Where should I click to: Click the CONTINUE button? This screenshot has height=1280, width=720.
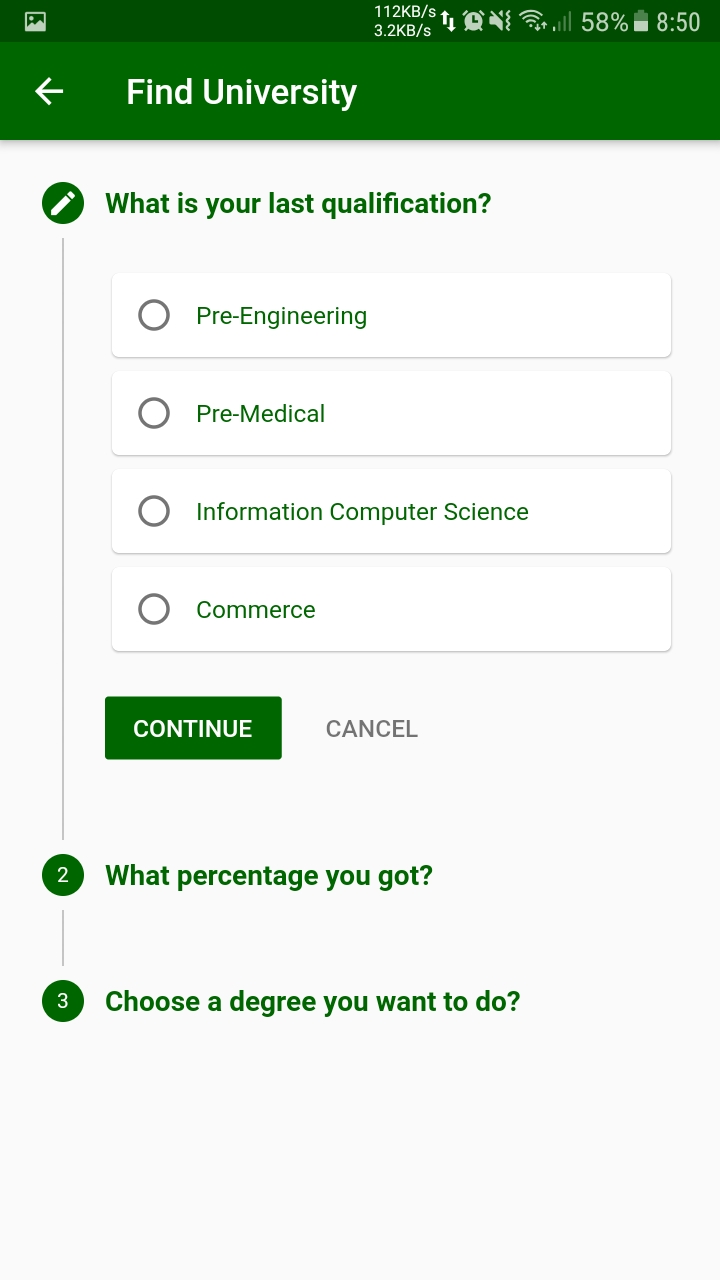pos(193,728)
